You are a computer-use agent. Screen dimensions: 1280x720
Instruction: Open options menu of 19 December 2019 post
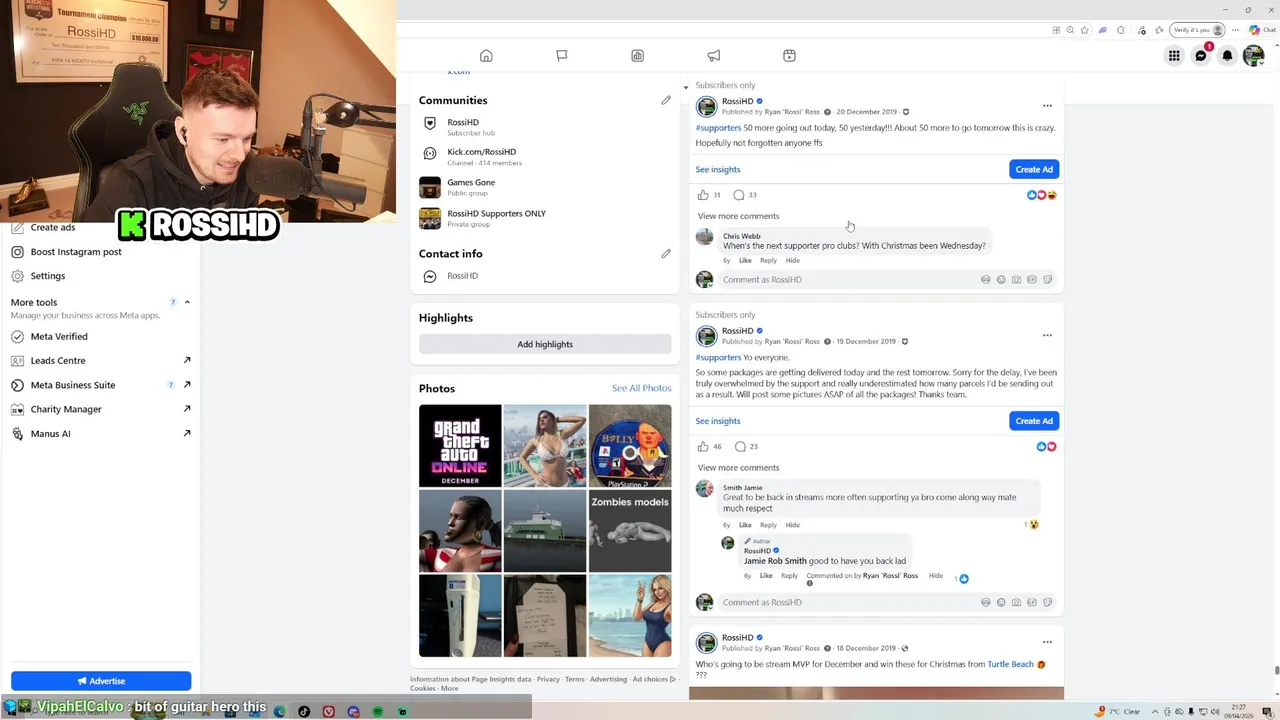coord(1047,335)
